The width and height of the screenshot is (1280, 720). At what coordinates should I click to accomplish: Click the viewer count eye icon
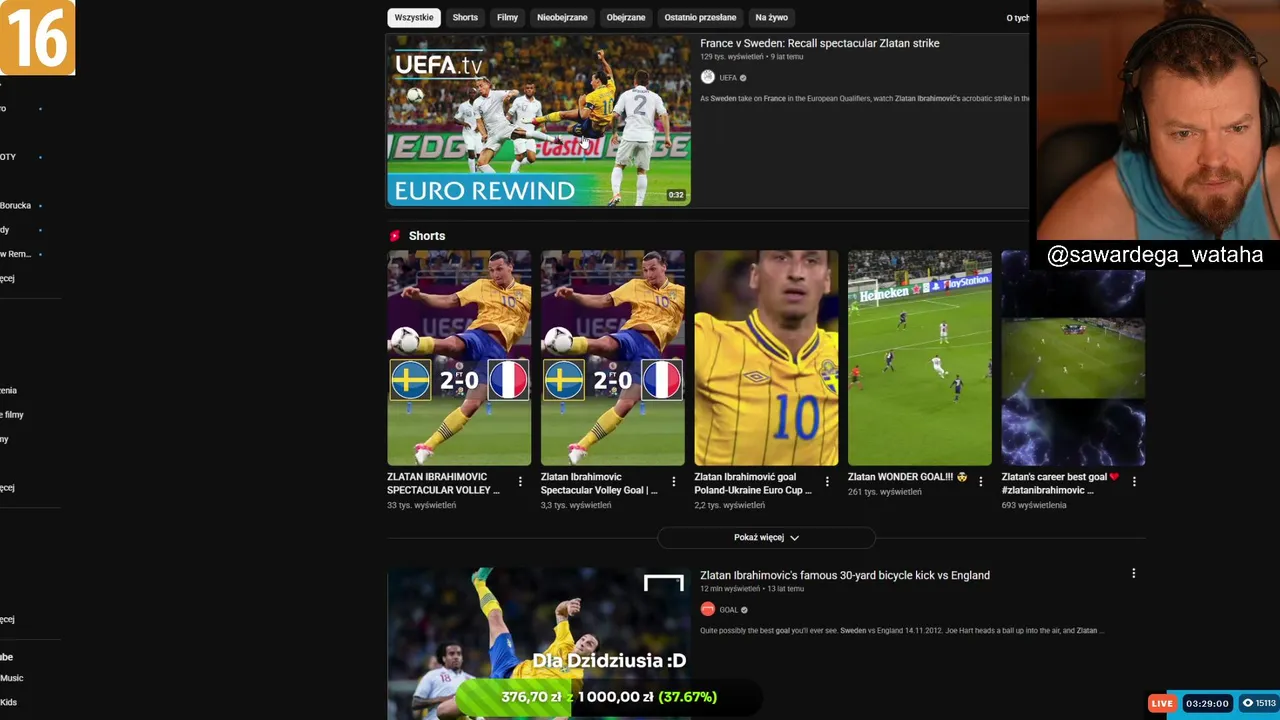[x=1247, y=704]
